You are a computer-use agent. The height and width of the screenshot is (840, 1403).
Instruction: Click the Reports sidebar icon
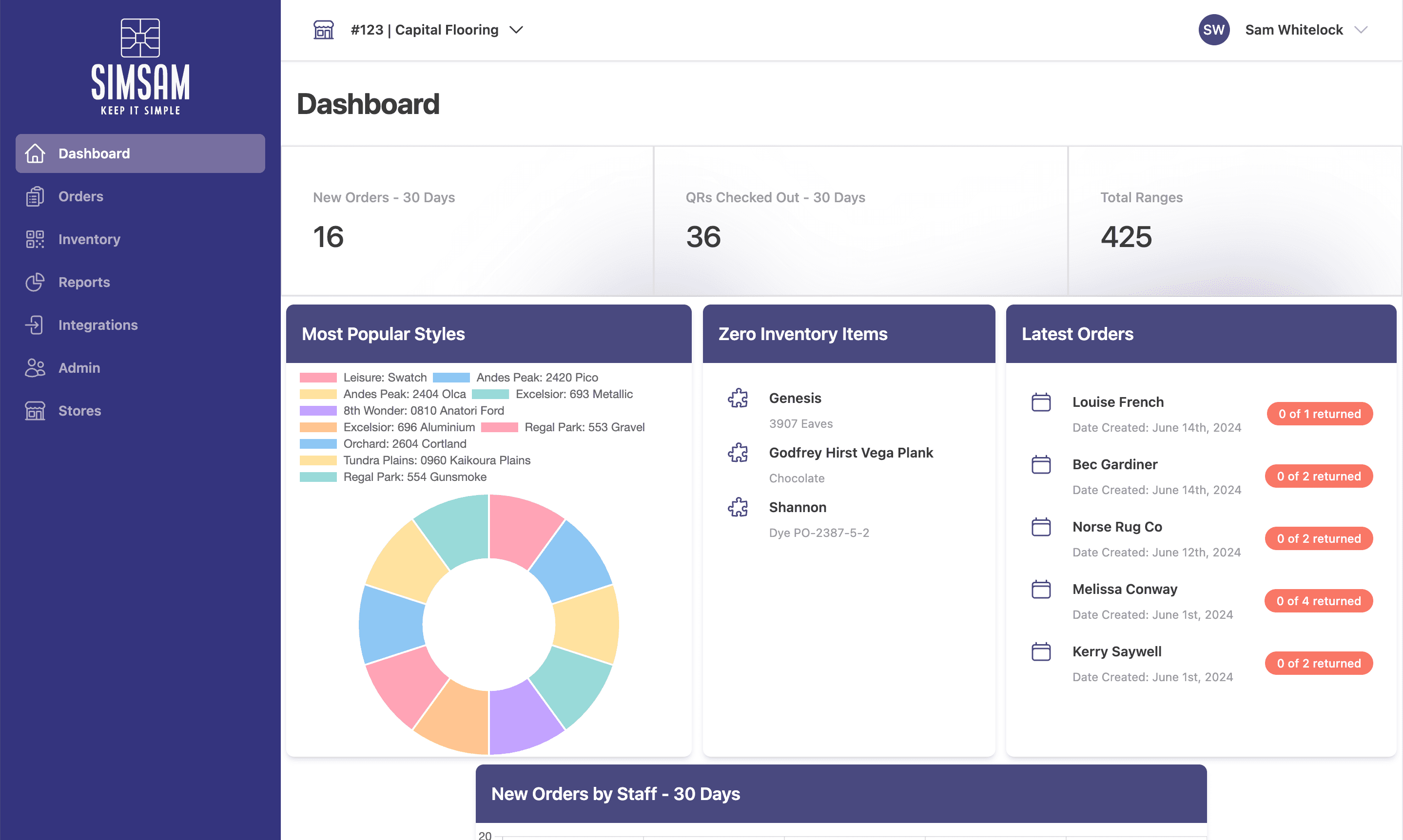click(x=34, y=282)
